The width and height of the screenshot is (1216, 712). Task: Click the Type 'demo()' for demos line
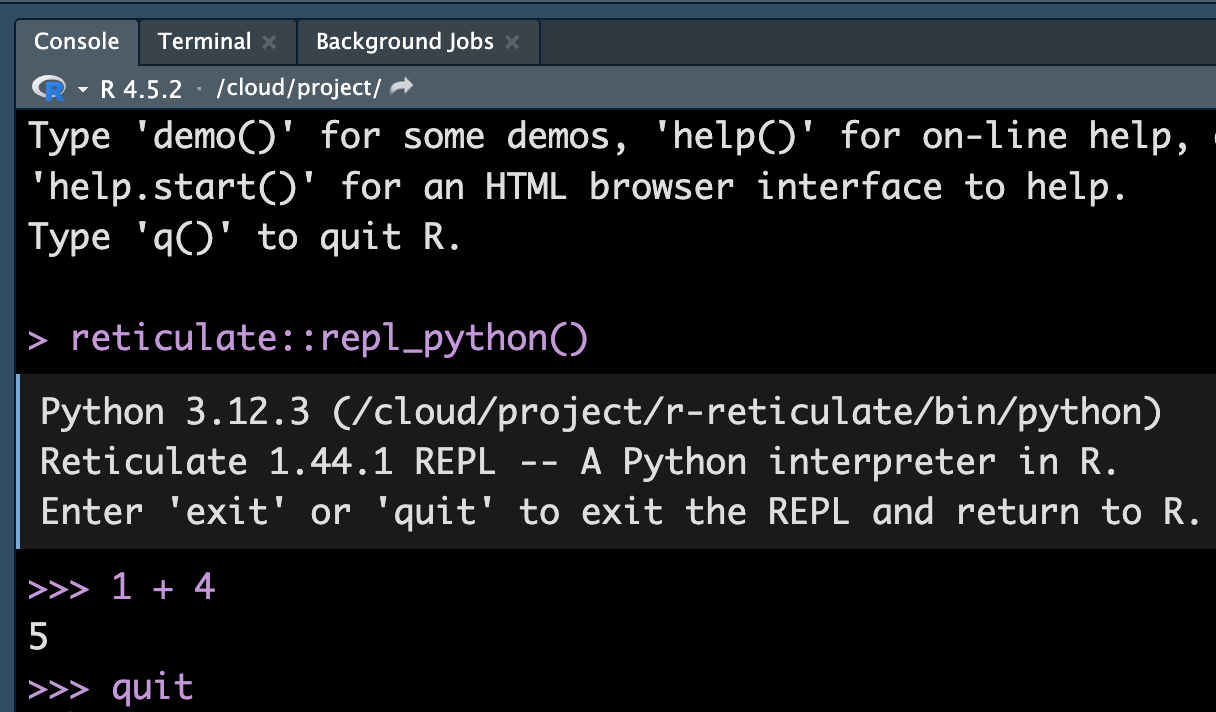click(600, 137)
